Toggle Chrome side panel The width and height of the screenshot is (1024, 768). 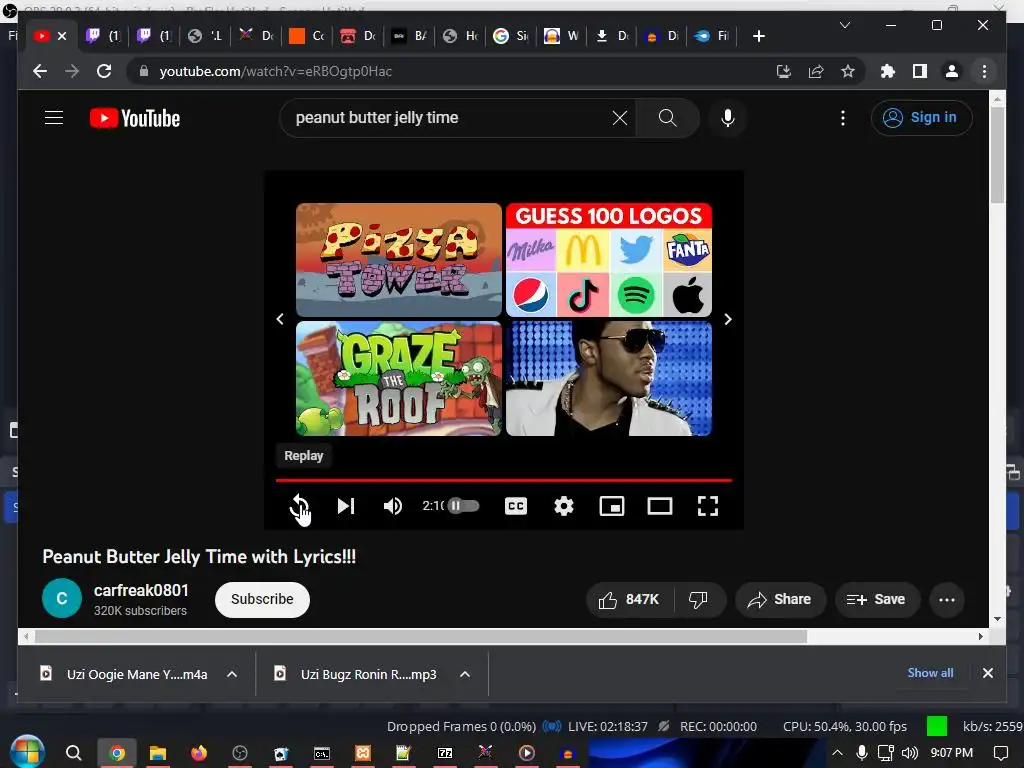(920, 71)
